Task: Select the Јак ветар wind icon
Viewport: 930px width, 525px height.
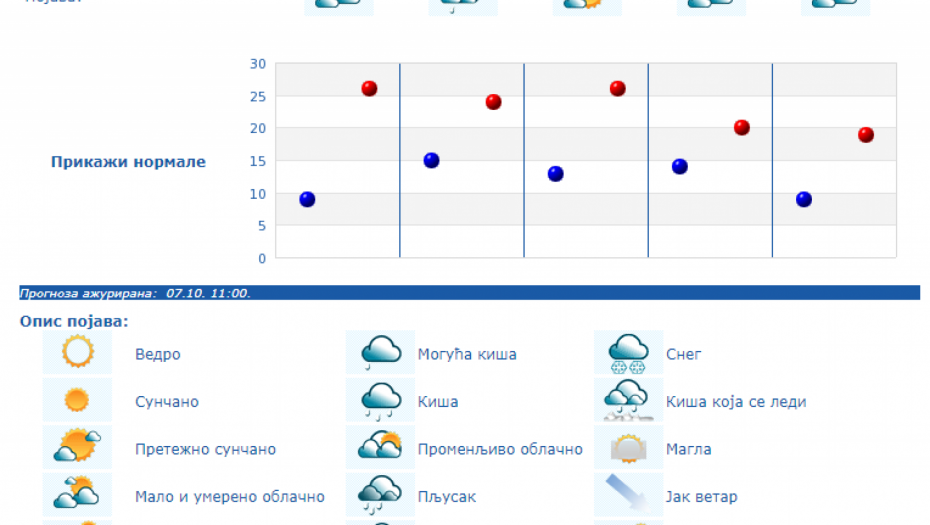Action: [628, 495]
